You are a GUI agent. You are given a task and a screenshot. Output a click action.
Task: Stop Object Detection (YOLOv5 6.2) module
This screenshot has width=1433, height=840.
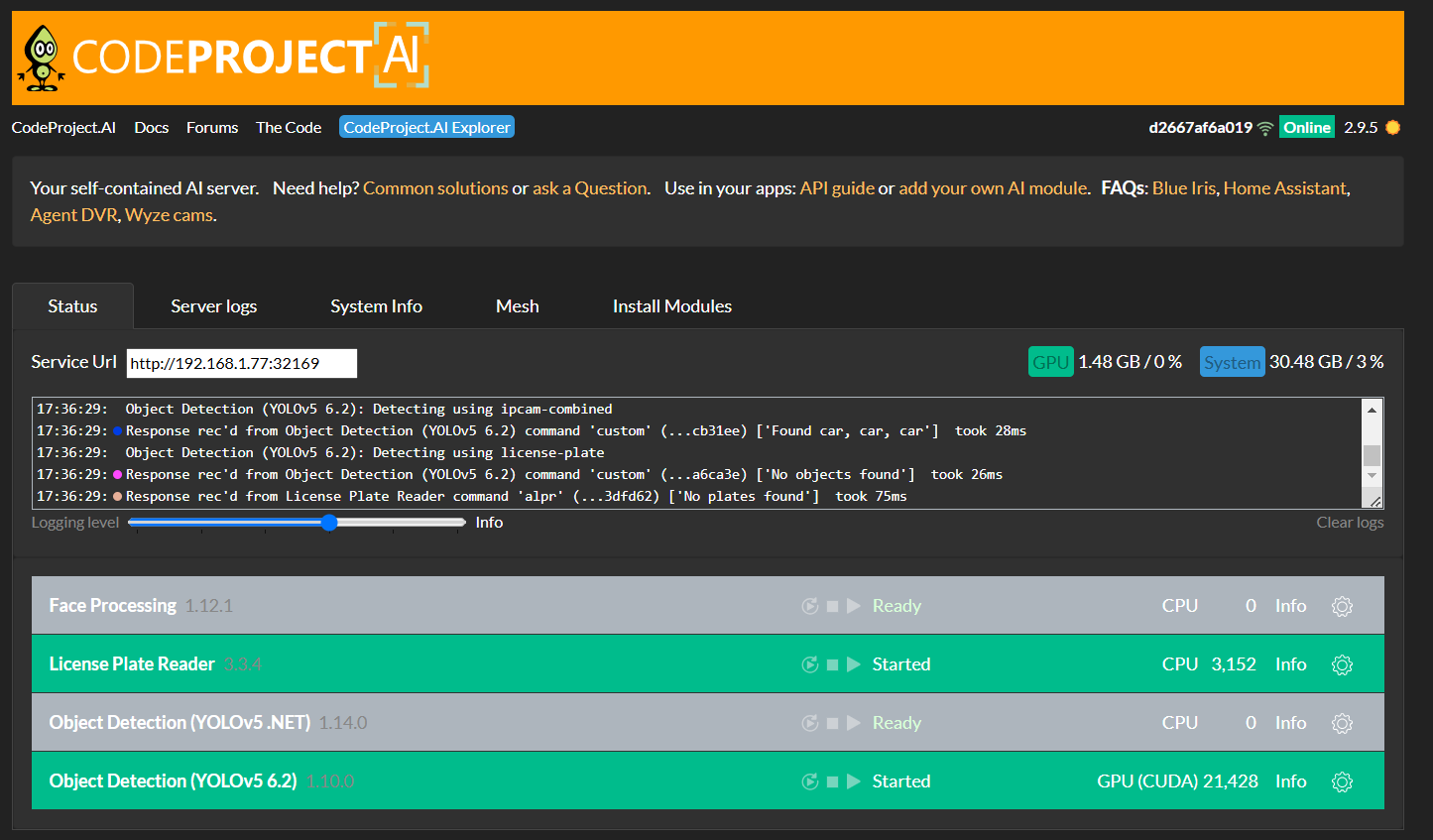[x=833, y=781]
